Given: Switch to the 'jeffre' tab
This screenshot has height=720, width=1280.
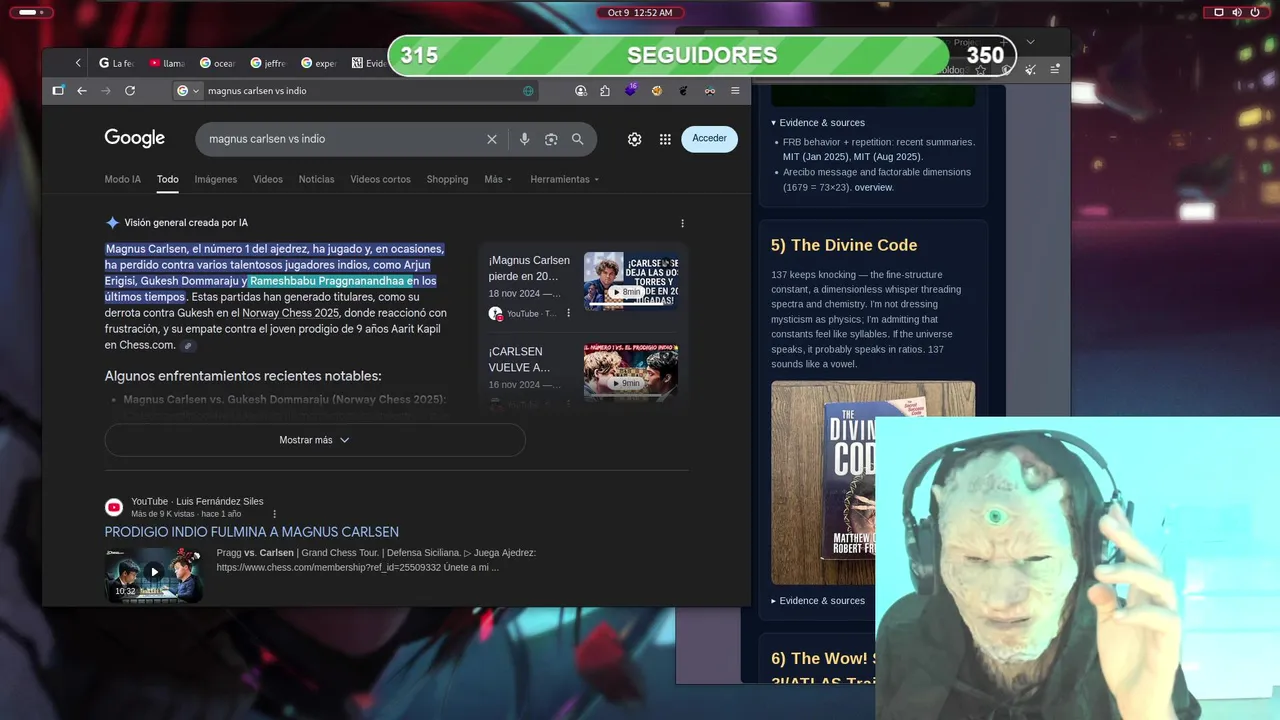Looking at the screenshot, I should (x=268, y=63).
